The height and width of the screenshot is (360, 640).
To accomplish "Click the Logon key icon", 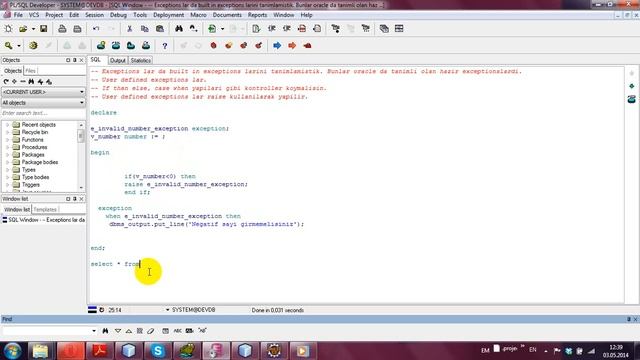I will point(8,45).
